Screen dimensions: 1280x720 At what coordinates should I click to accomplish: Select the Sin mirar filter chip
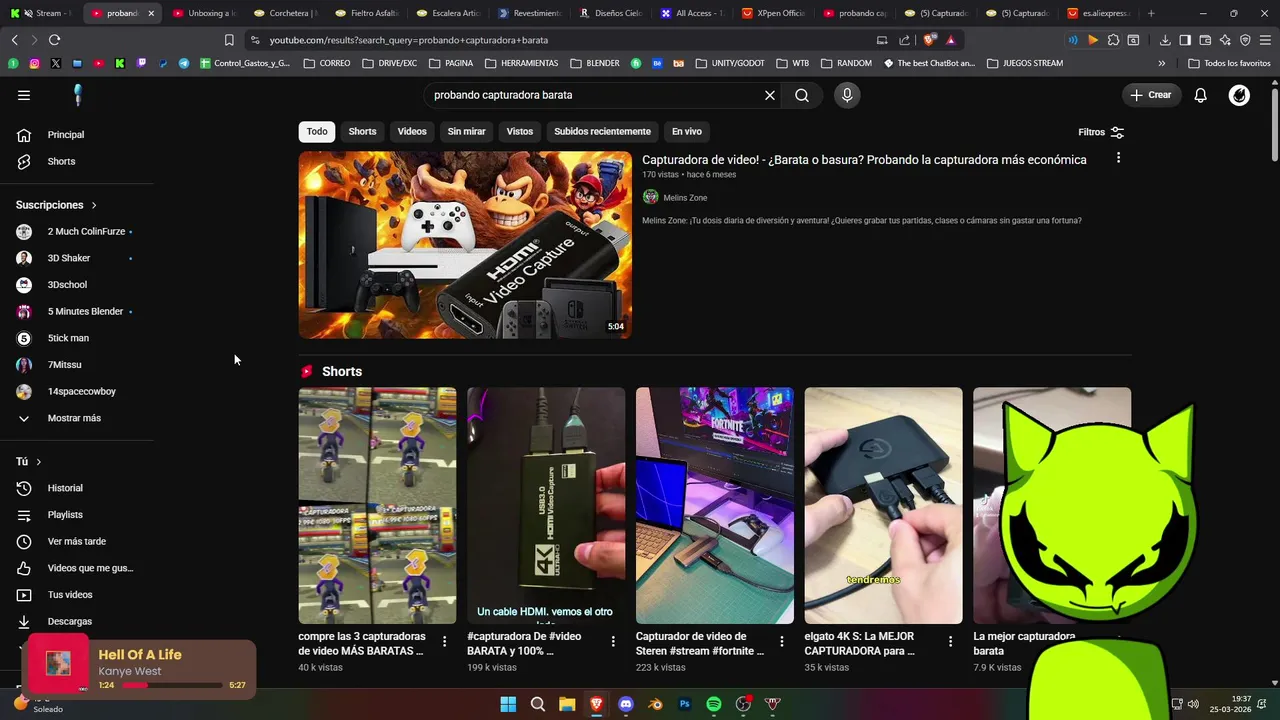click(467, 132)
